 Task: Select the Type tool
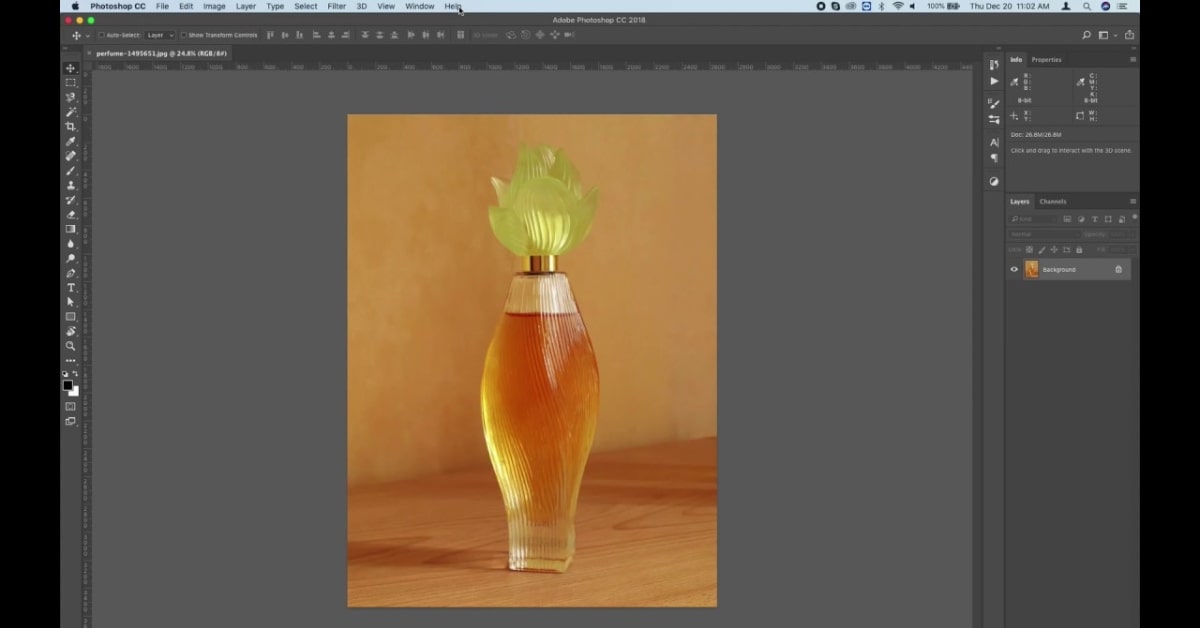tap(71, 288)
